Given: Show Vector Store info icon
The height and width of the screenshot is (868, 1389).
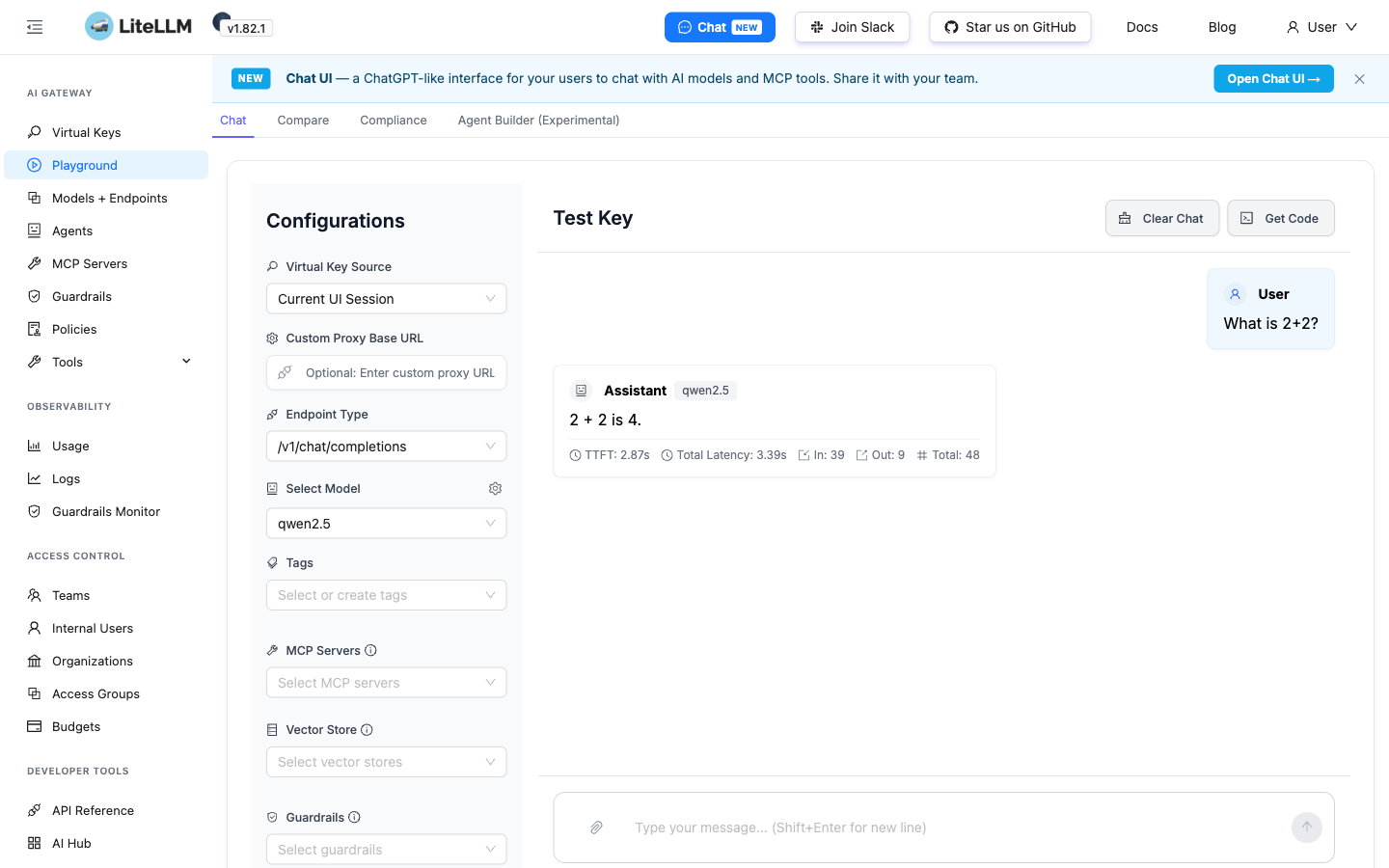Looking at the screenshot, I should click(368, 730).
